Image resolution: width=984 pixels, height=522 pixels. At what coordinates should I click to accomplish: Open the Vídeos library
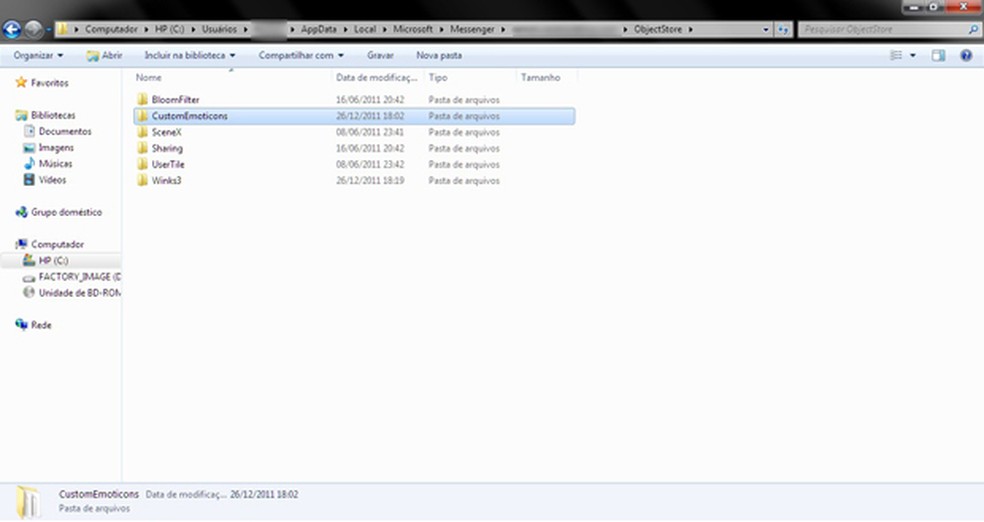[52, 180]
